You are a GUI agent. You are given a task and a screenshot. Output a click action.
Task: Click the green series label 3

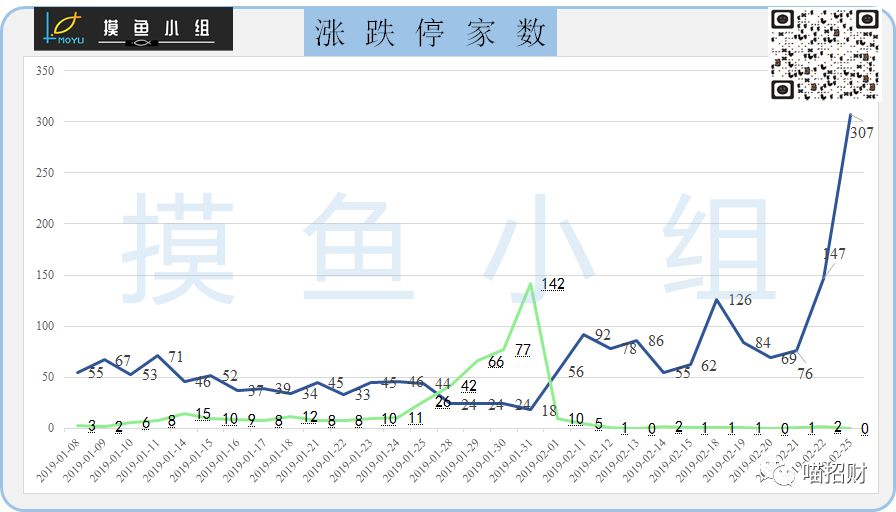pyautogui.click(x=92, y=426)
